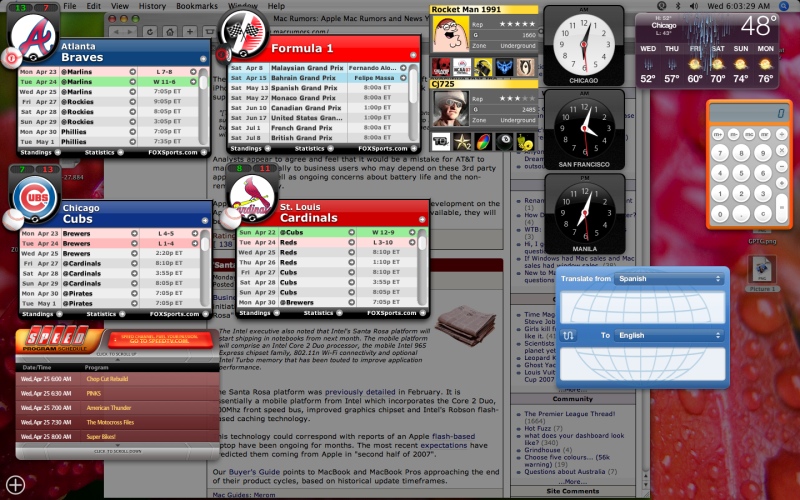Open Standings in the Braves widget
This screenshot has height=500, width=800.
tap(40, 152)
